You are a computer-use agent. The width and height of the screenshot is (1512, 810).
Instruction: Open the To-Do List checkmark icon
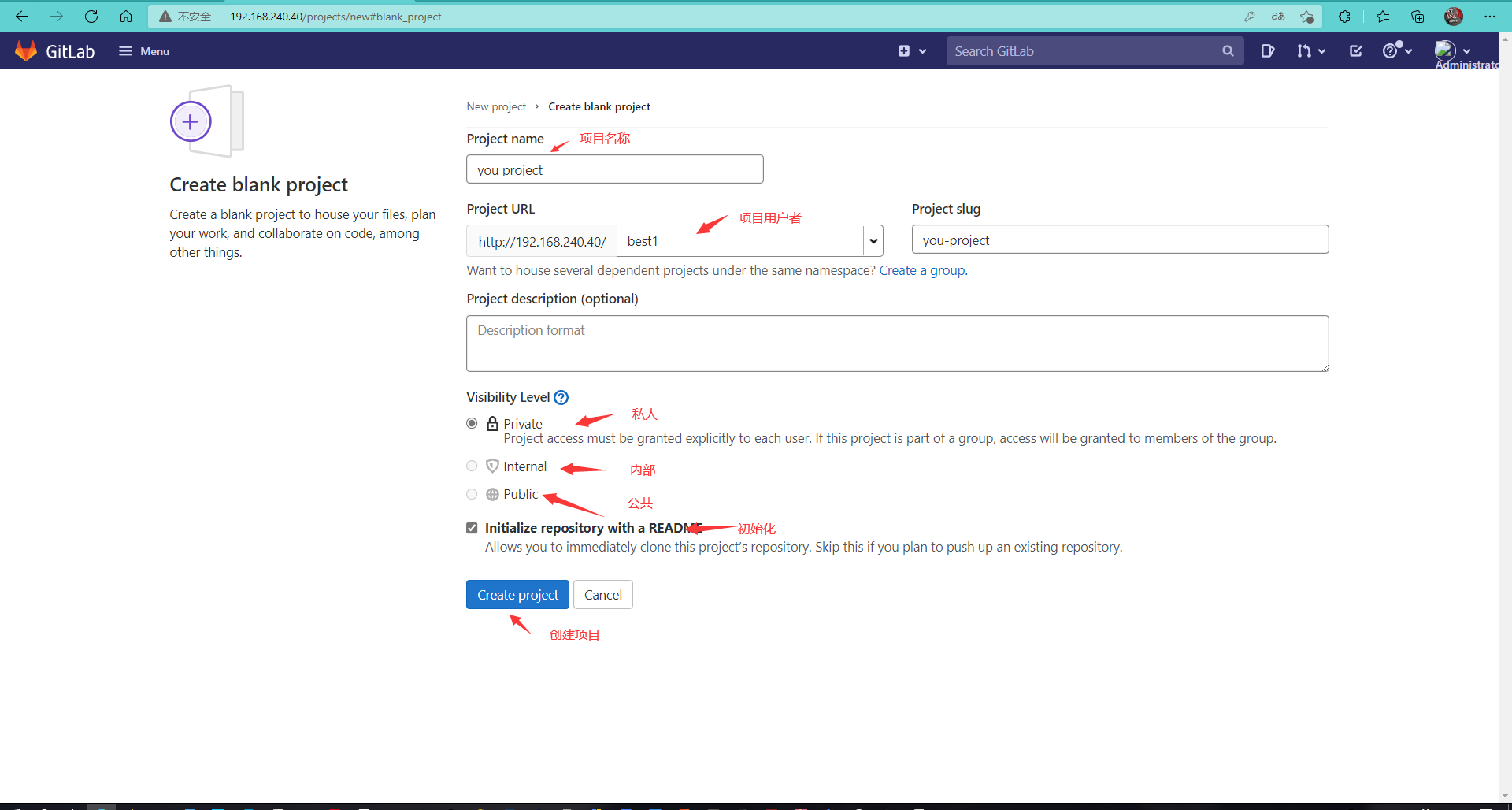click(x=1356, y=50)
